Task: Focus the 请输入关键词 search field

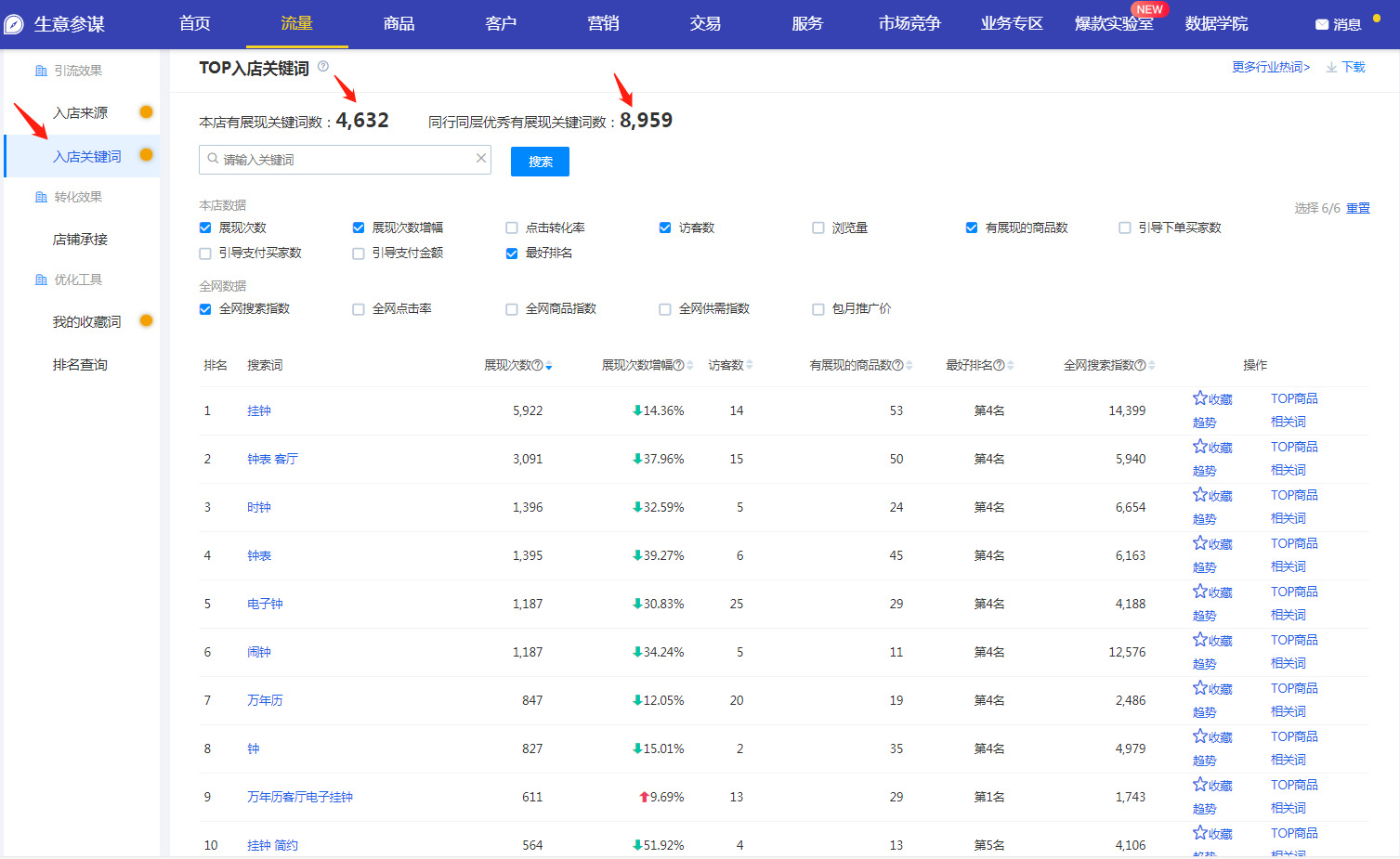Action: coord(344,160)
